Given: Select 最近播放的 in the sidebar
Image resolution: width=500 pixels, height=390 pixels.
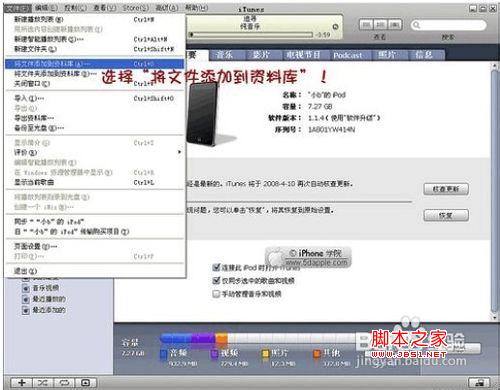Looking at the screenshot, I should coord(49,299).
